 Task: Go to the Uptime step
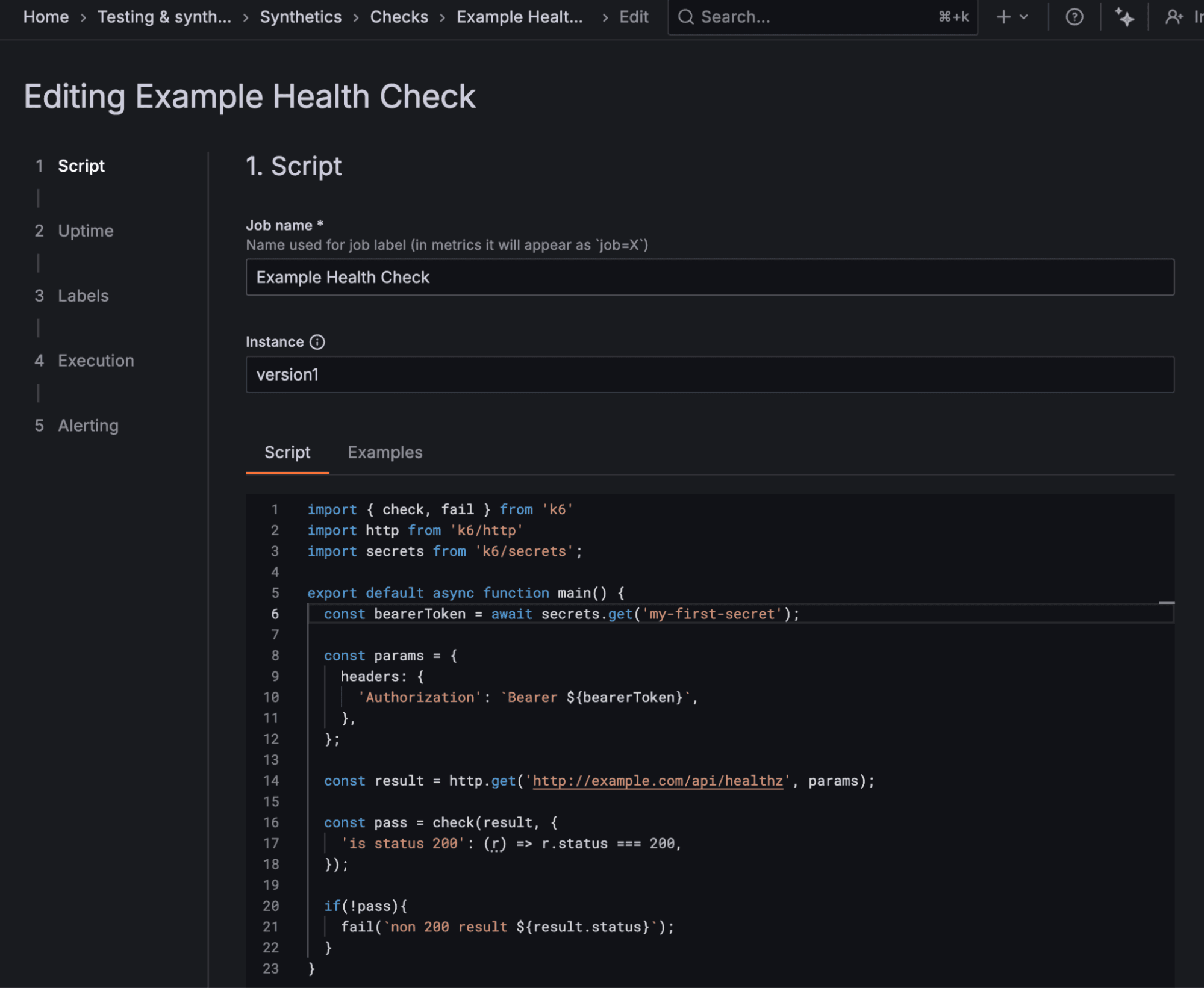point(86,231)
